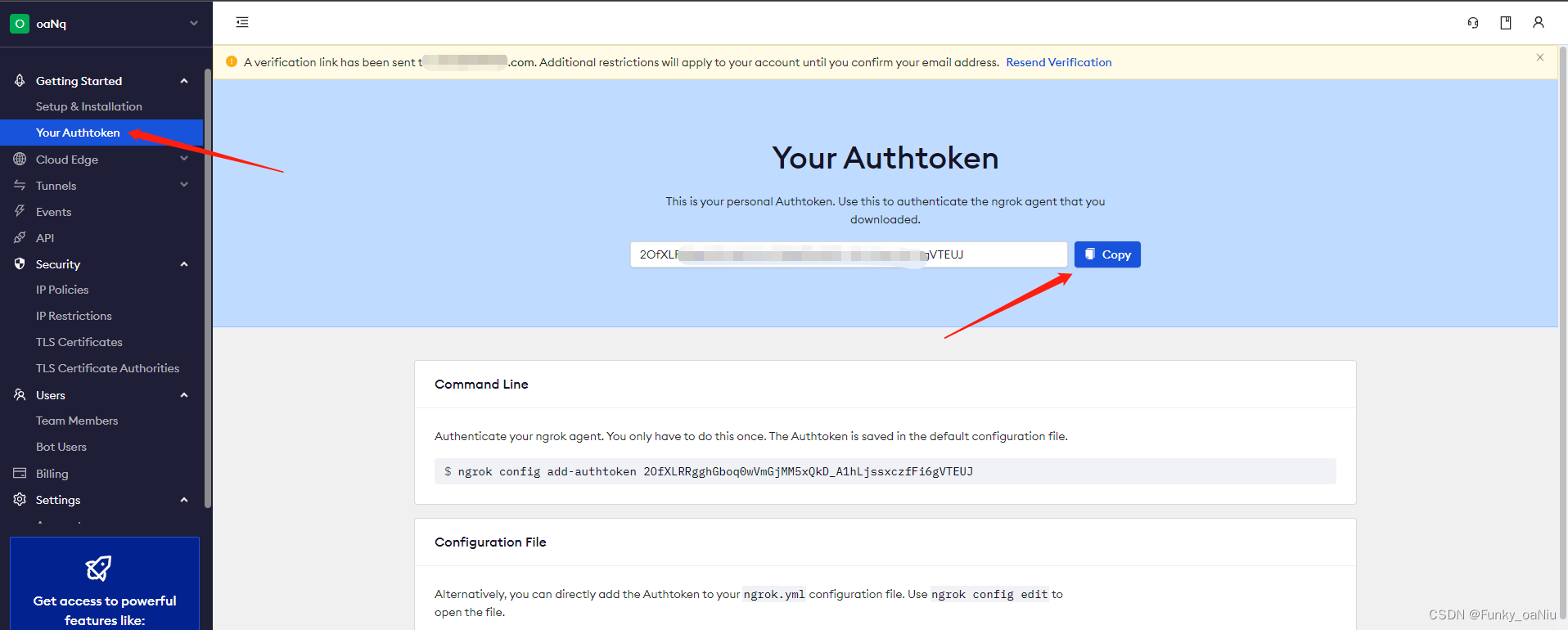Open IP Restrictions page

(x=74, y=316)
